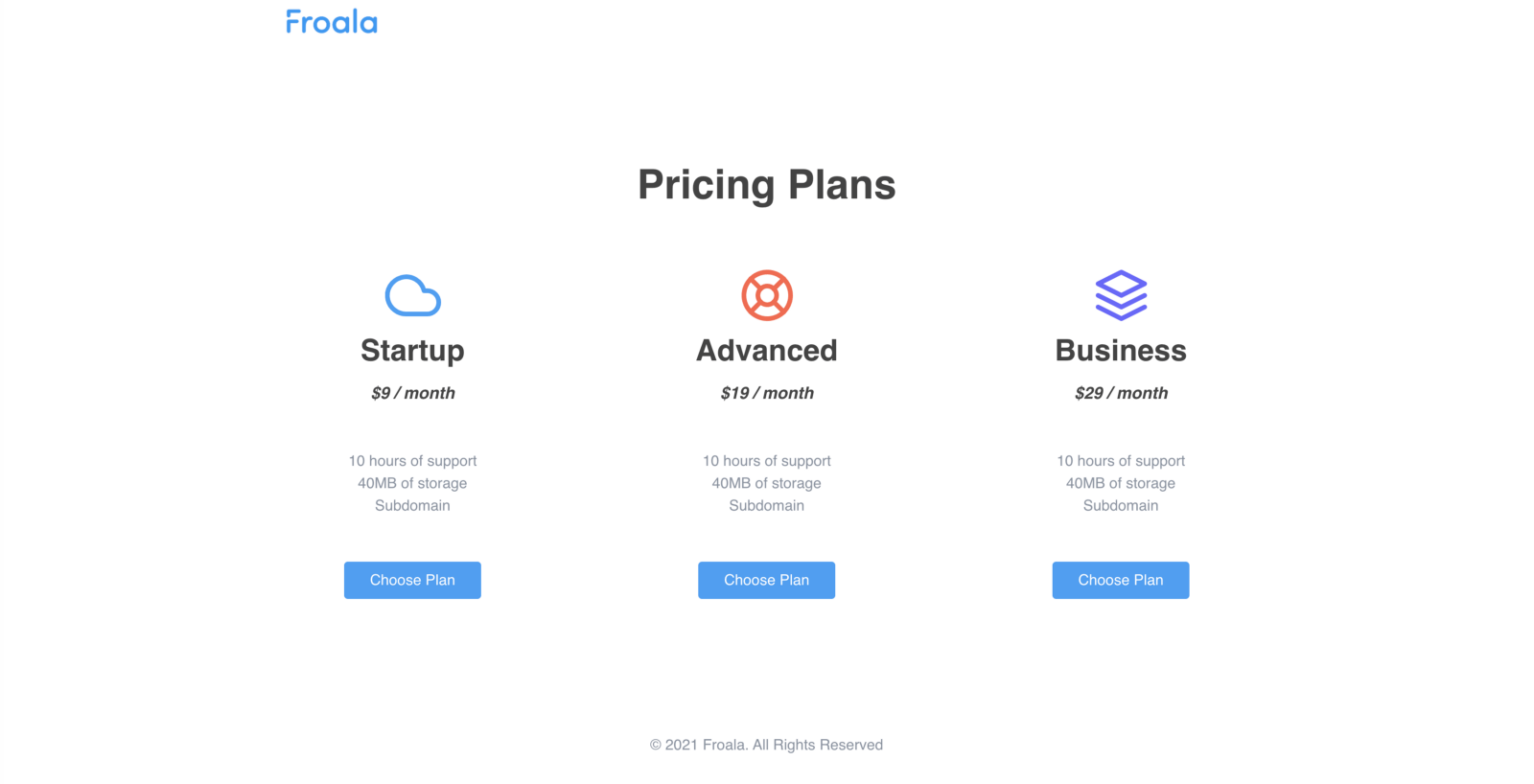Select the Pricing Plans heading

click(767, 185)
